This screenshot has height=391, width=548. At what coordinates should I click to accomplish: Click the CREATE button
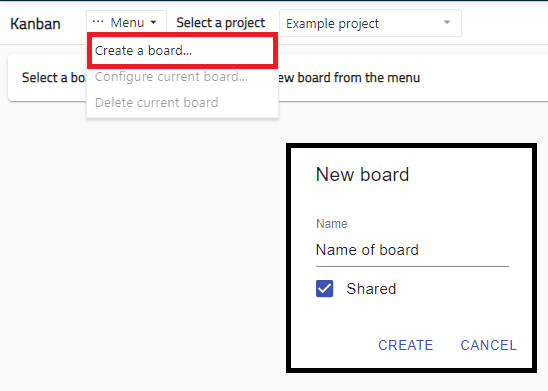click(406, 345)
